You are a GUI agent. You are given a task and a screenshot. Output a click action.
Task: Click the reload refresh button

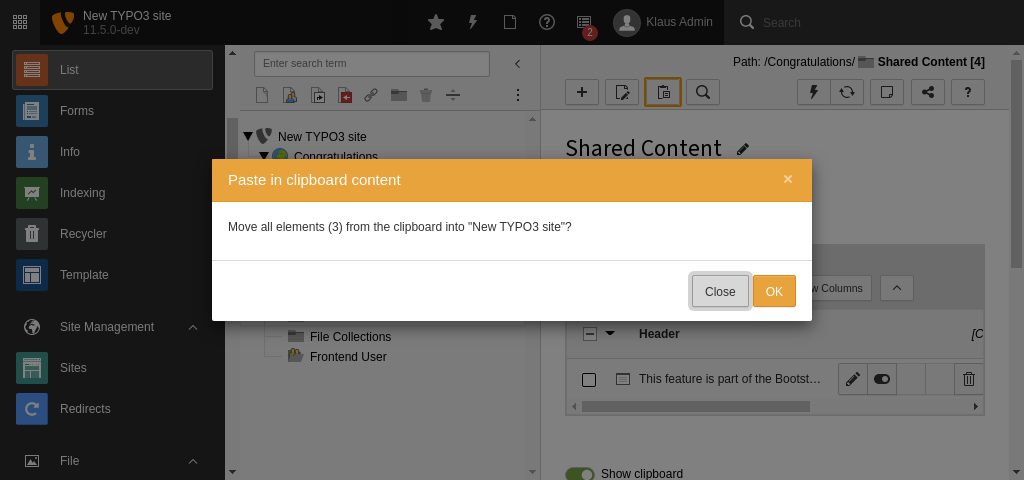coord(847,92)
